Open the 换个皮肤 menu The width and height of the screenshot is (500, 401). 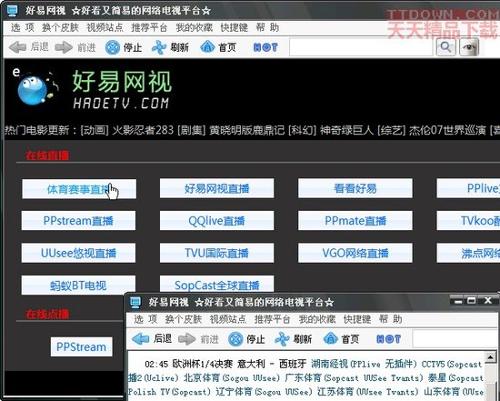tap(60, 28)
